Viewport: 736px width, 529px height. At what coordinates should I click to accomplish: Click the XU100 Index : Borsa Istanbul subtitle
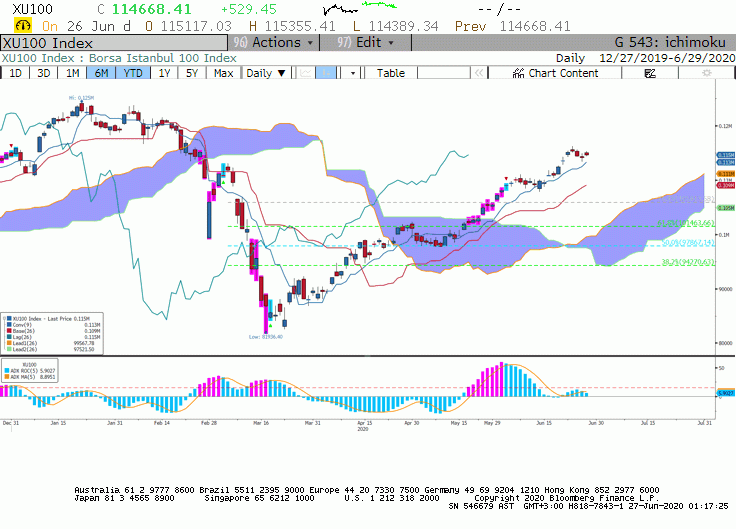[119, 58]
